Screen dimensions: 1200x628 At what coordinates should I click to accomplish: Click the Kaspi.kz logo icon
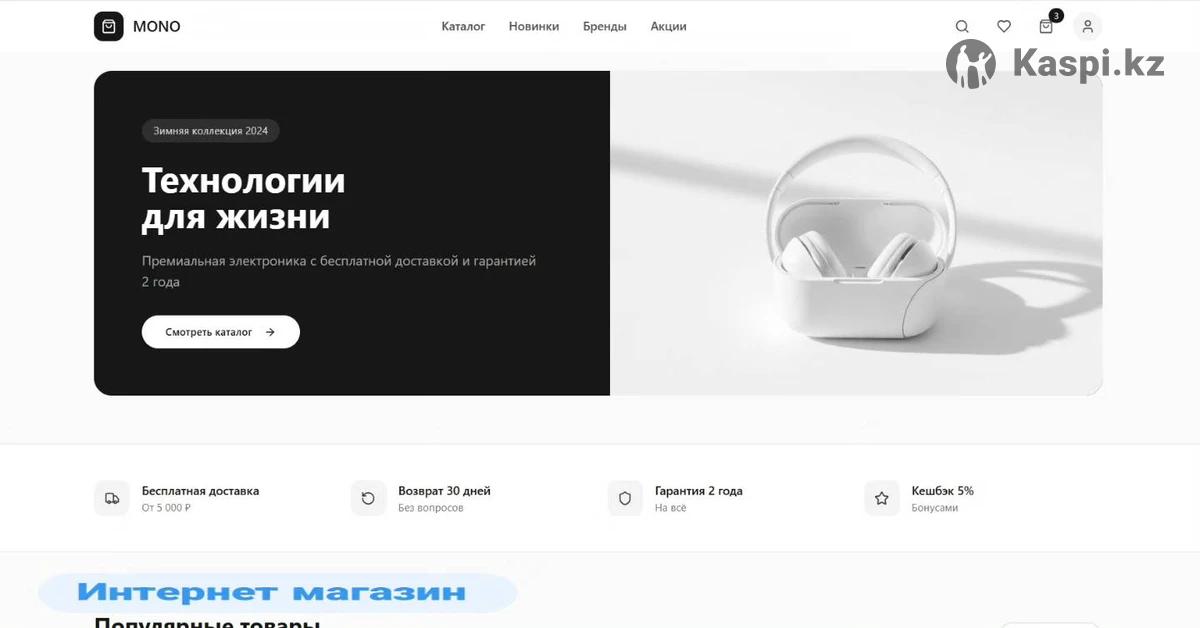971,64
